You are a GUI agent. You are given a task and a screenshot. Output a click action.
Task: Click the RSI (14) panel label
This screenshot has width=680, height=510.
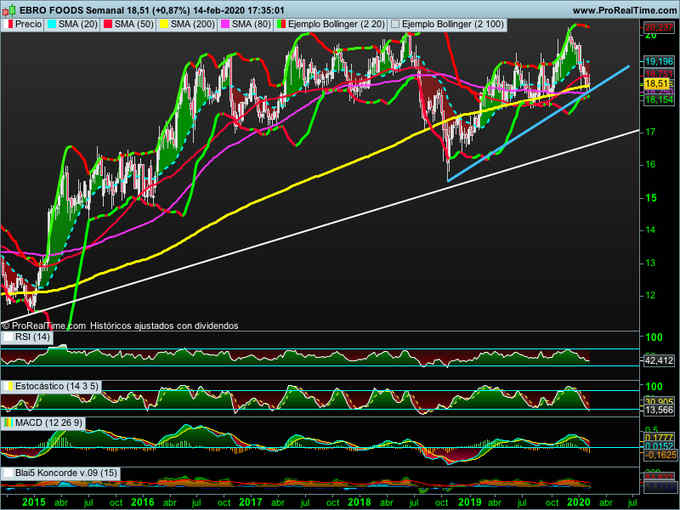(33, 337)
